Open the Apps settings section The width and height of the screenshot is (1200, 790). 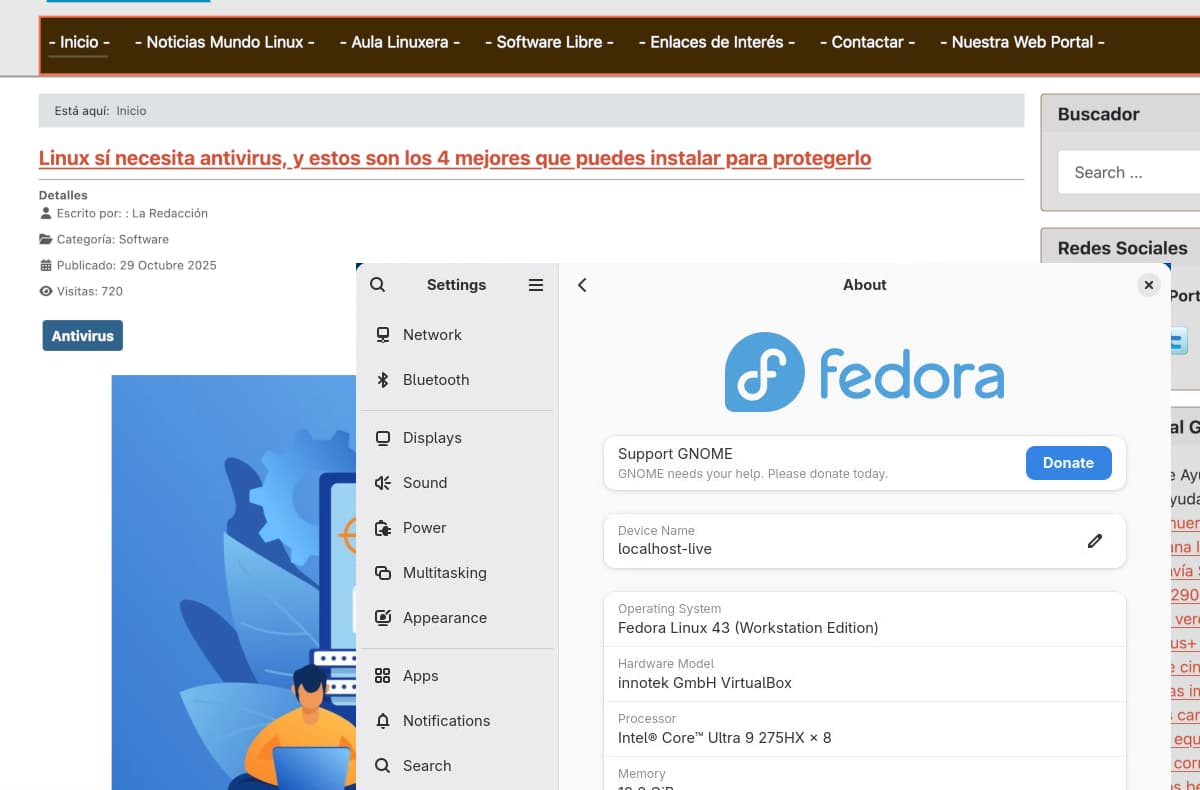tap(420, 676)
